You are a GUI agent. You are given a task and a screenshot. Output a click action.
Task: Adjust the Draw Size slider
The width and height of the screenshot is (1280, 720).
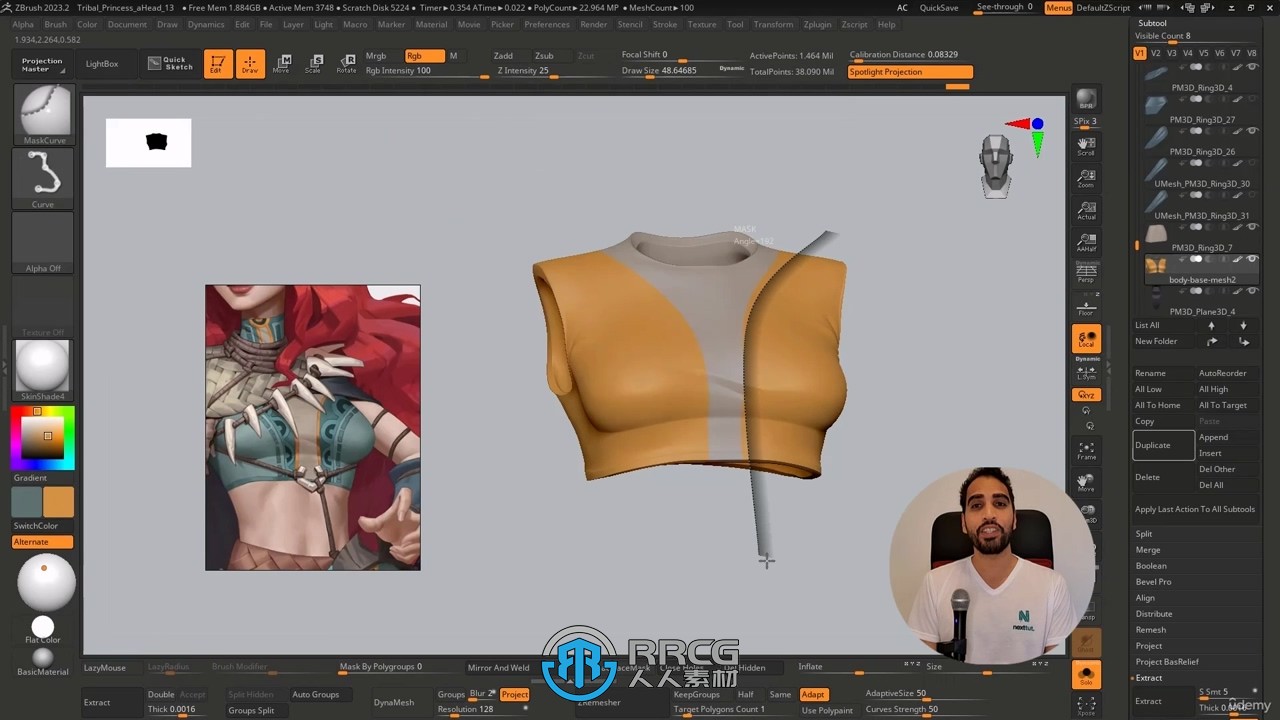[x=683, y=71]
